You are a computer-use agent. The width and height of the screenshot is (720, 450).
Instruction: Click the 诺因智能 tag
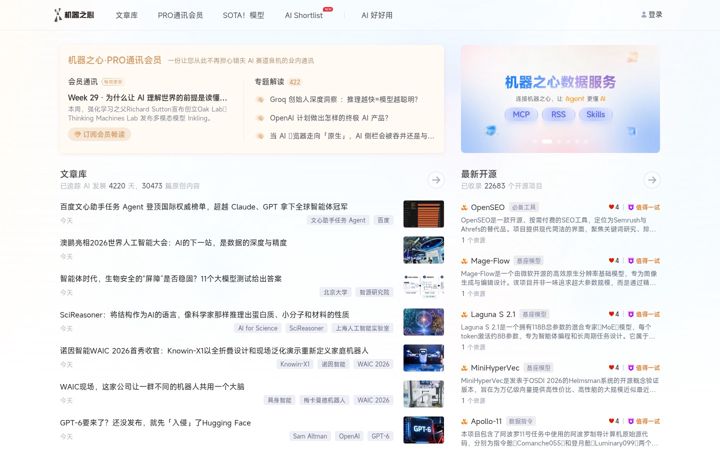coord(333,364)
